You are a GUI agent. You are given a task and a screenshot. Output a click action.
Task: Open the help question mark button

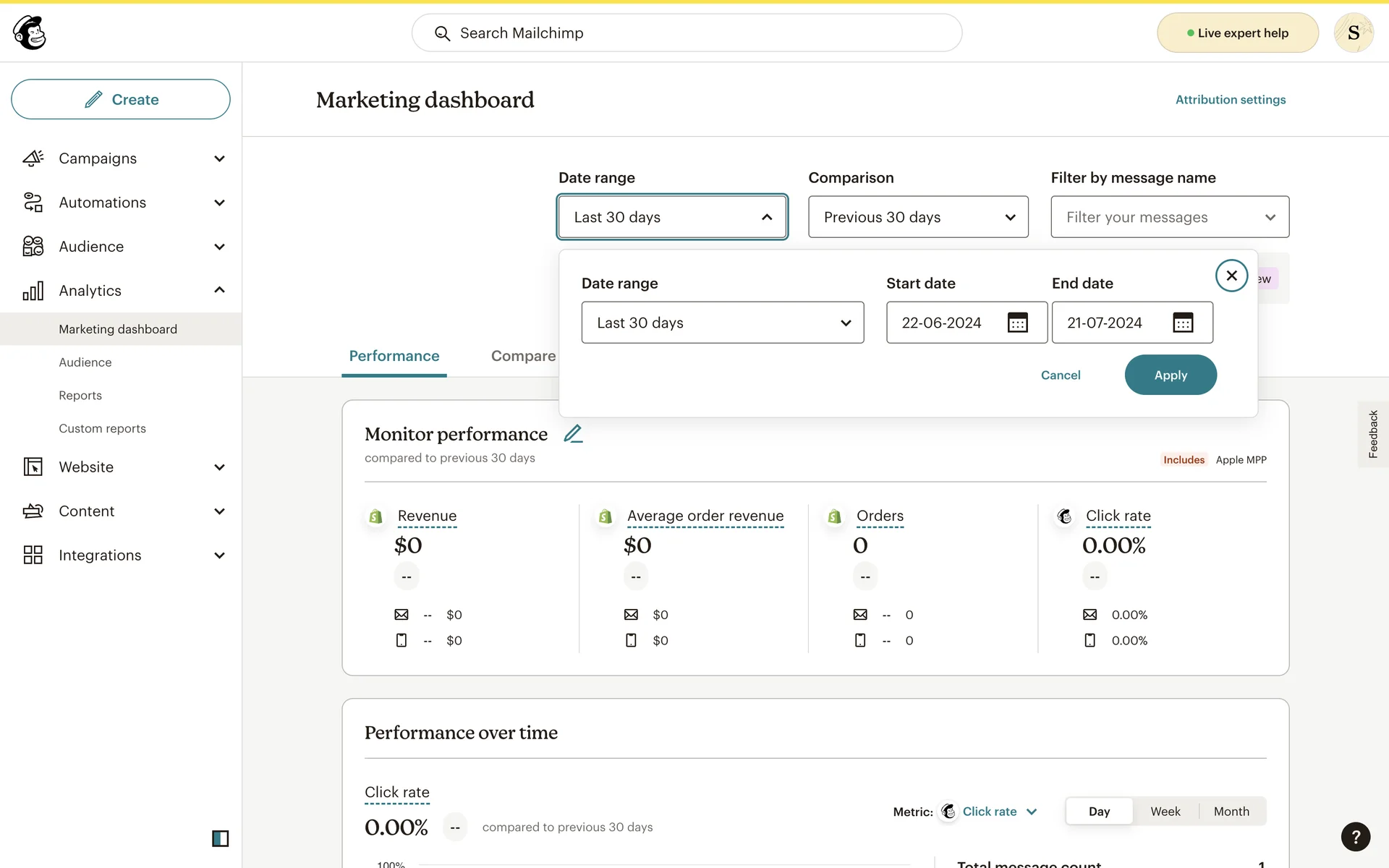1355,837
